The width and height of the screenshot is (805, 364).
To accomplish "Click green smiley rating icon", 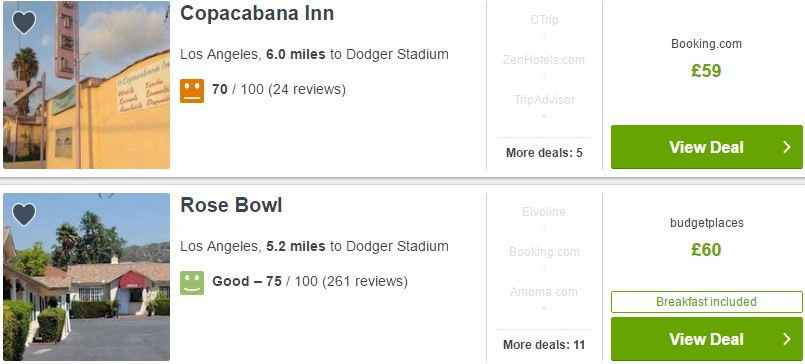I will (192, 282).
